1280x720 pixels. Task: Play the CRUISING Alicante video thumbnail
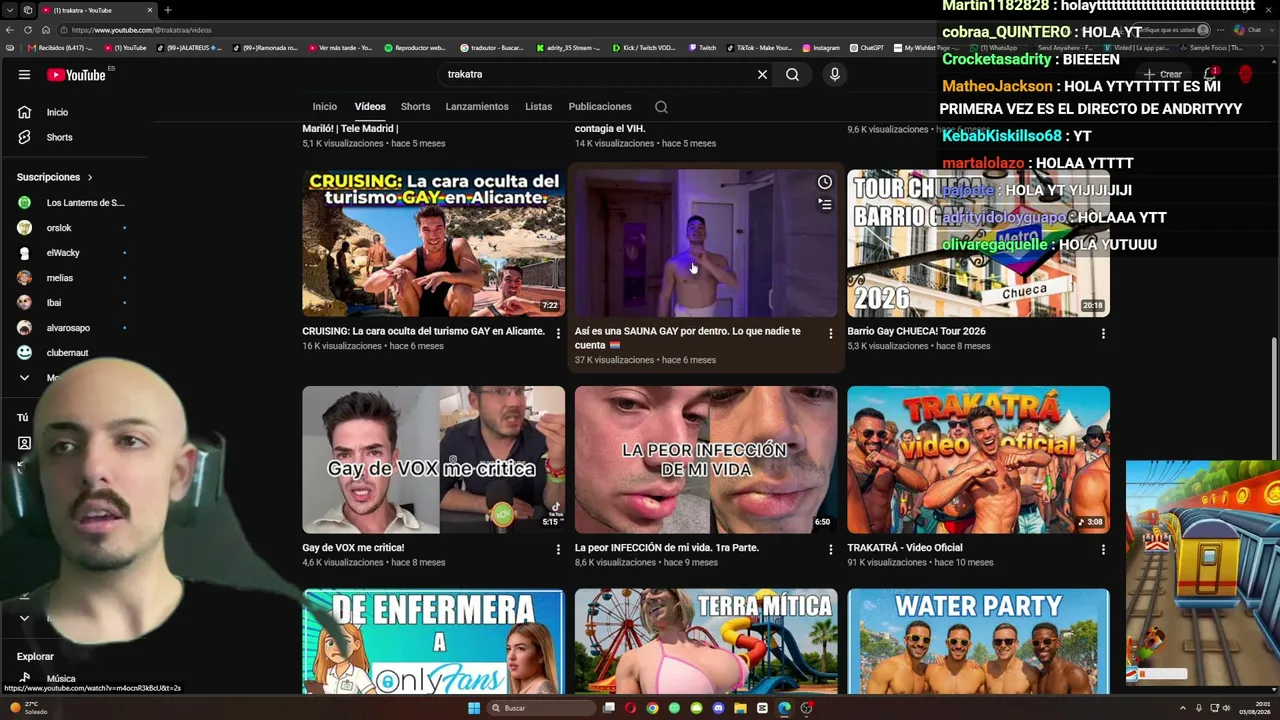click(433, 243)
